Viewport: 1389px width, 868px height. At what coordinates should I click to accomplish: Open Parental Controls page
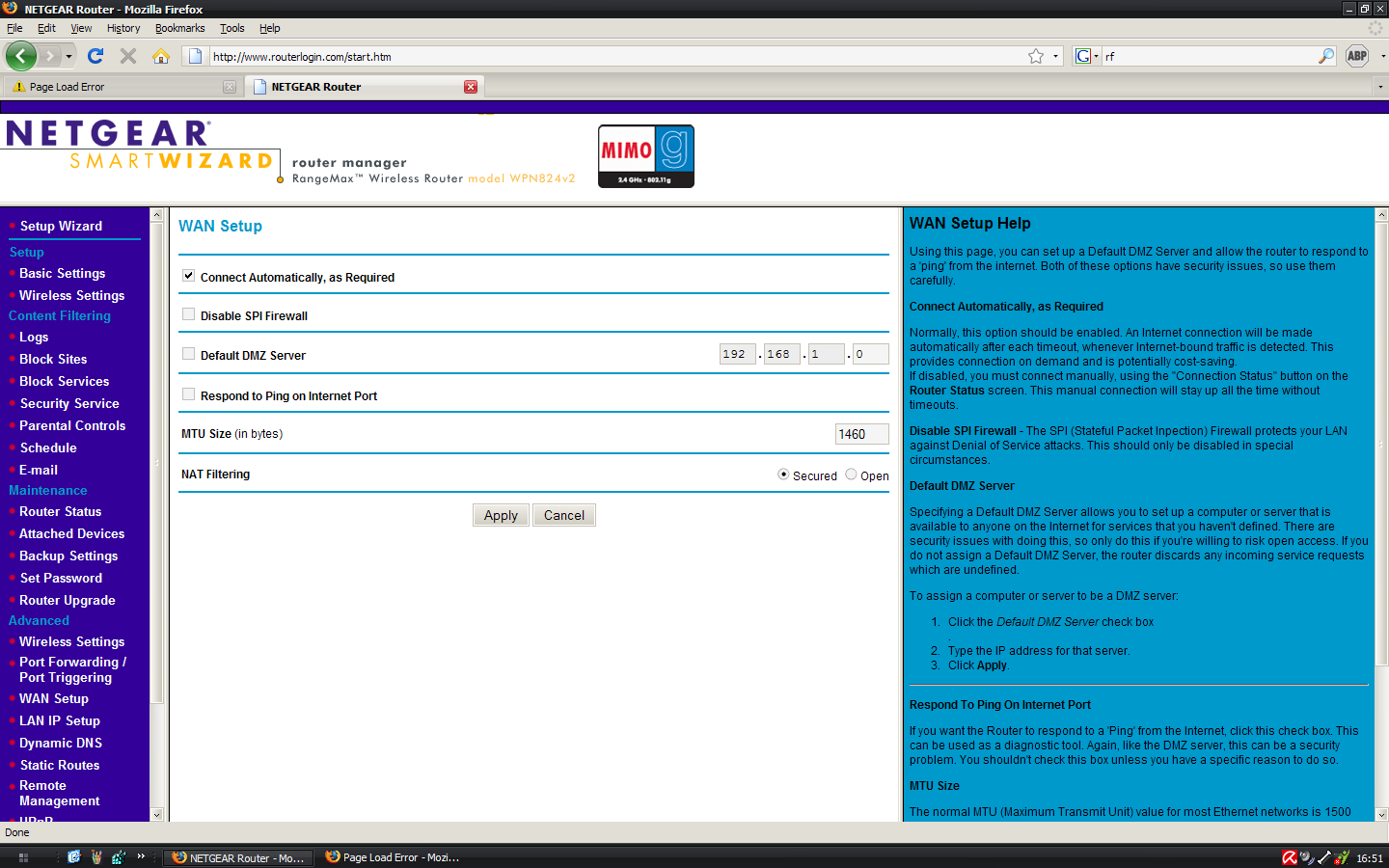pos(72,425)
